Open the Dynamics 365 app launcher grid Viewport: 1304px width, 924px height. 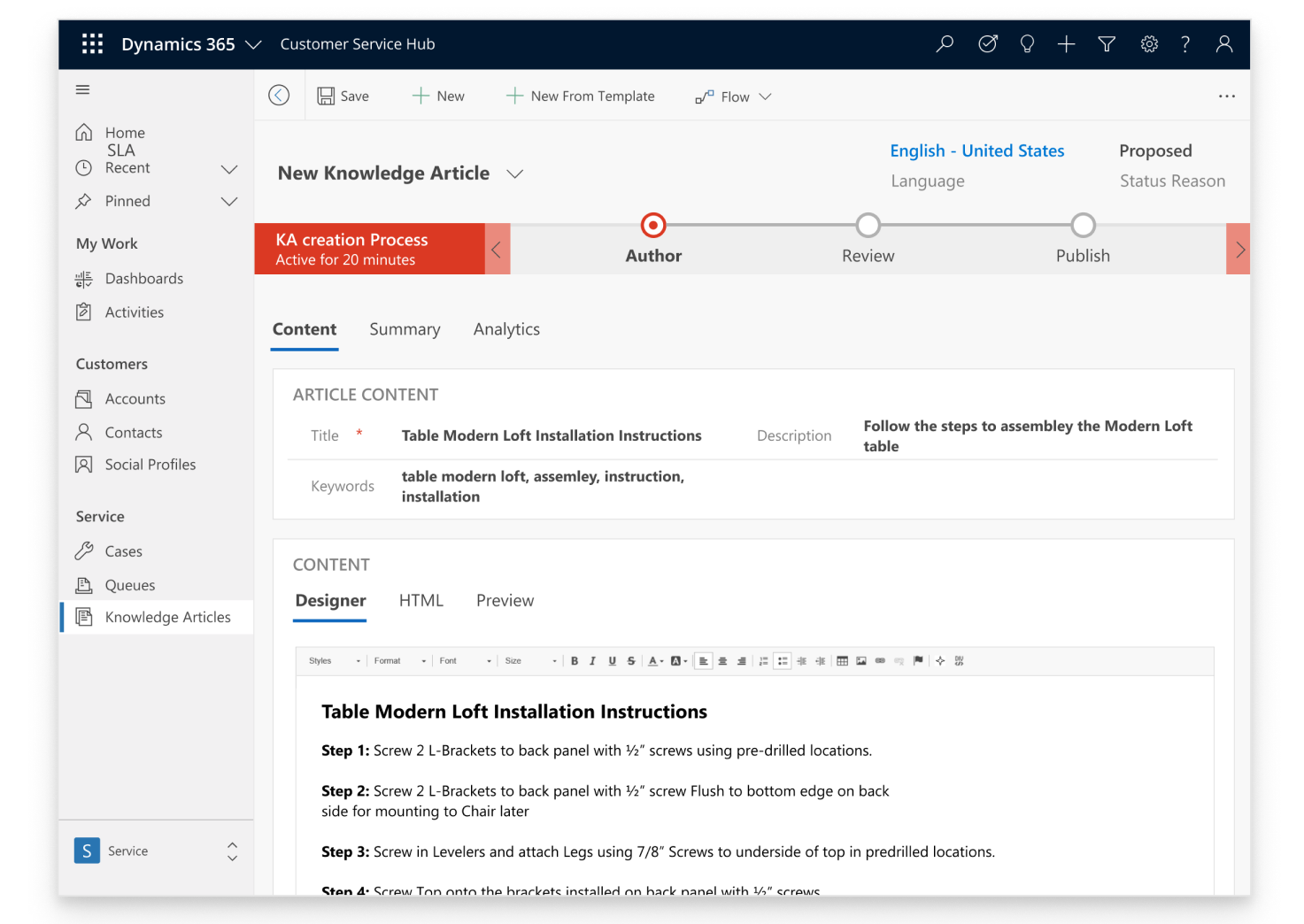(92, 44)
